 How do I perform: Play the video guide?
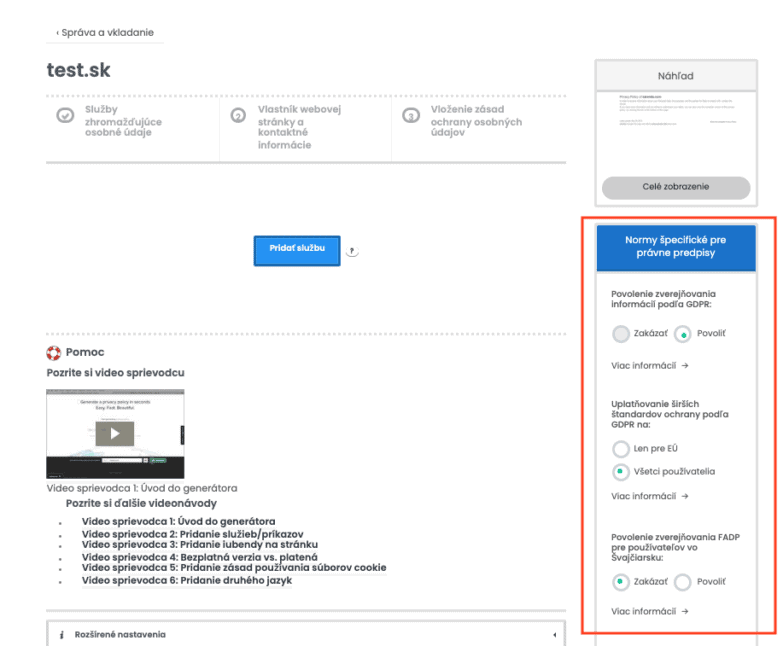(115, 433)
